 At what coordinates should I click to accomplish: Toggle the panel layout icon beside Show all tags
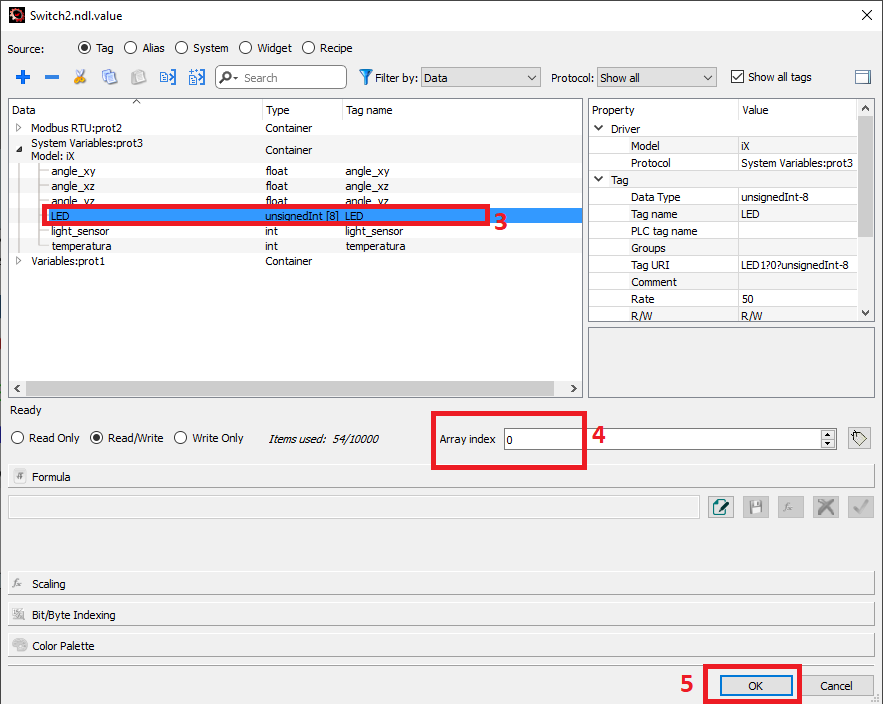(862, 77)
